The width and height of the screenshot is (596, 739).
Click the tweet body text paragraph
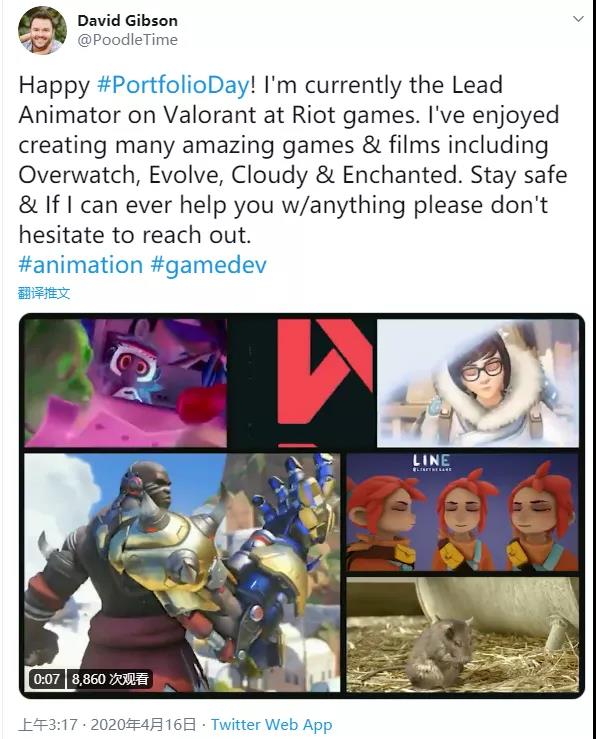tap(293, 160)
